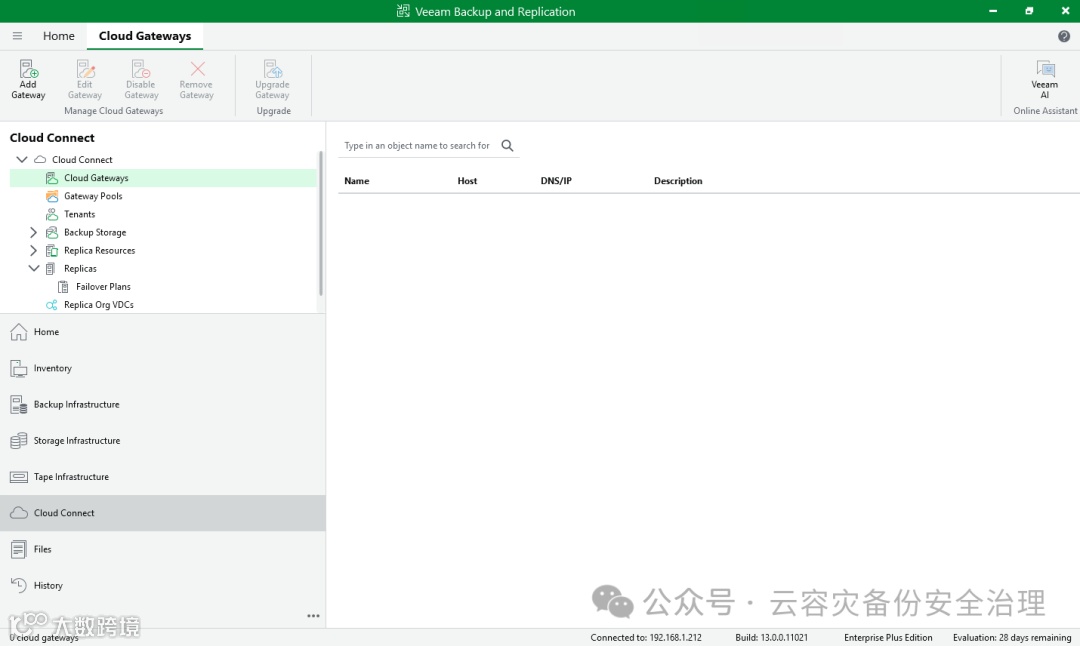
Task: Click the Remove Gateway ribbon icon
Action: [198, 69]
